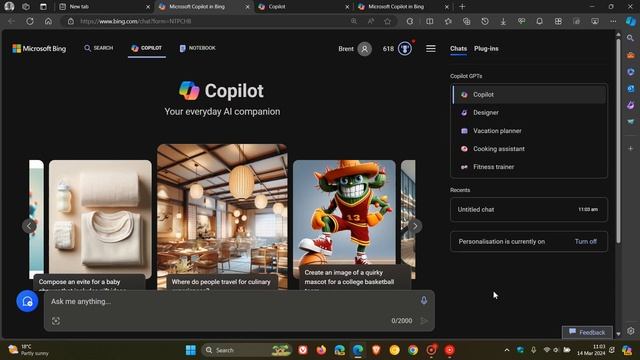Open the sidebar settings gear
This screenshot has width=640, height=360.
(x=631, y=331)
